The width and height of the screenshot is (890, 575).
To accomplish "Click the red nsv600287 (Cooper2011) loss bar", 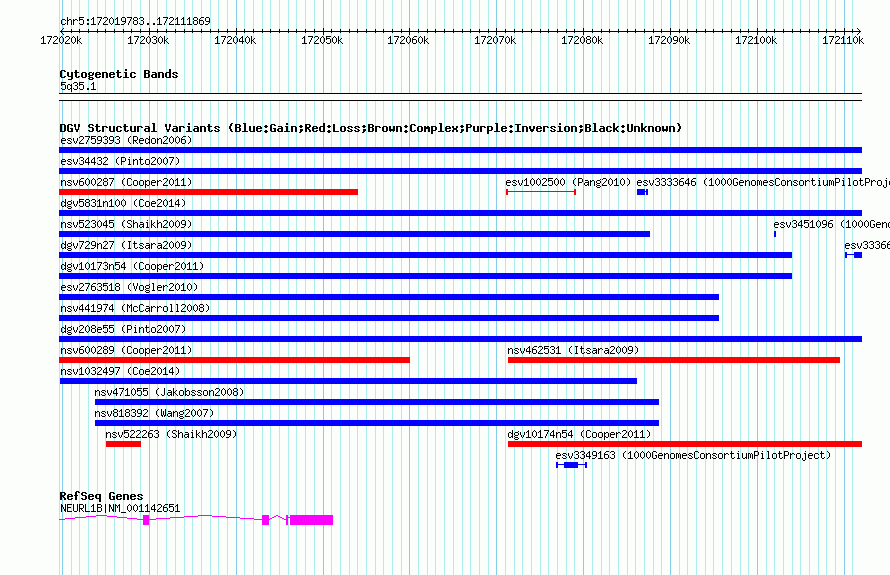I will click(x=208, y=192).
